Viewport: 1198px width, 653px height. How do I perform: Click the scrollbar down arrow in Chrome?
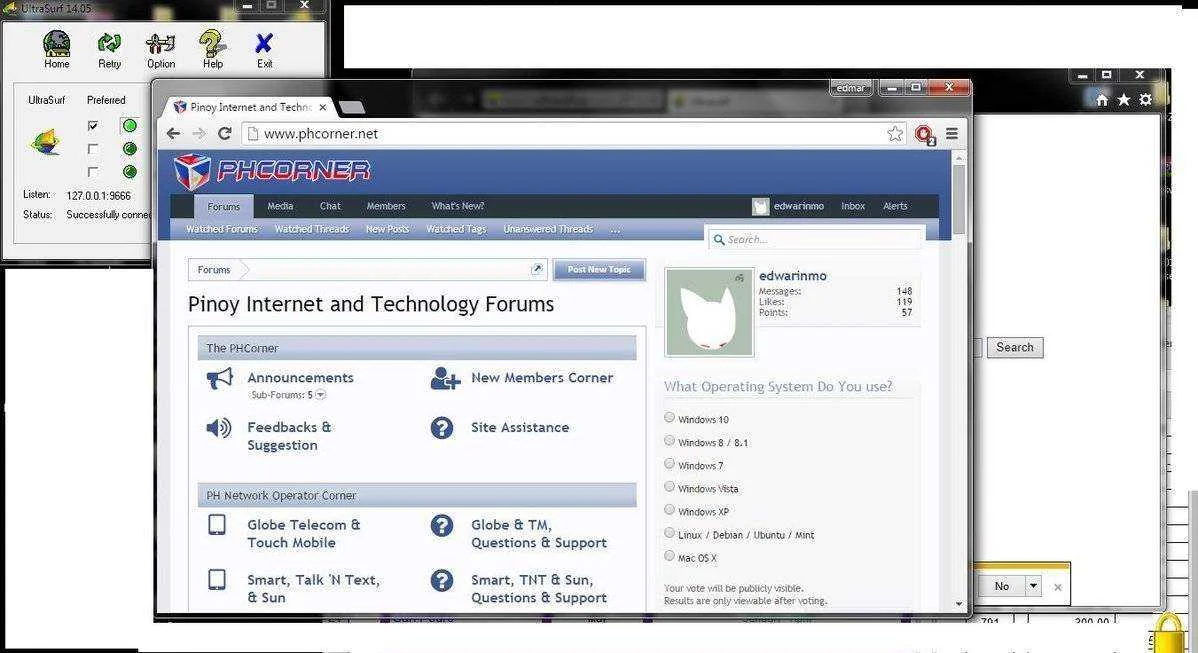(959, 604)
